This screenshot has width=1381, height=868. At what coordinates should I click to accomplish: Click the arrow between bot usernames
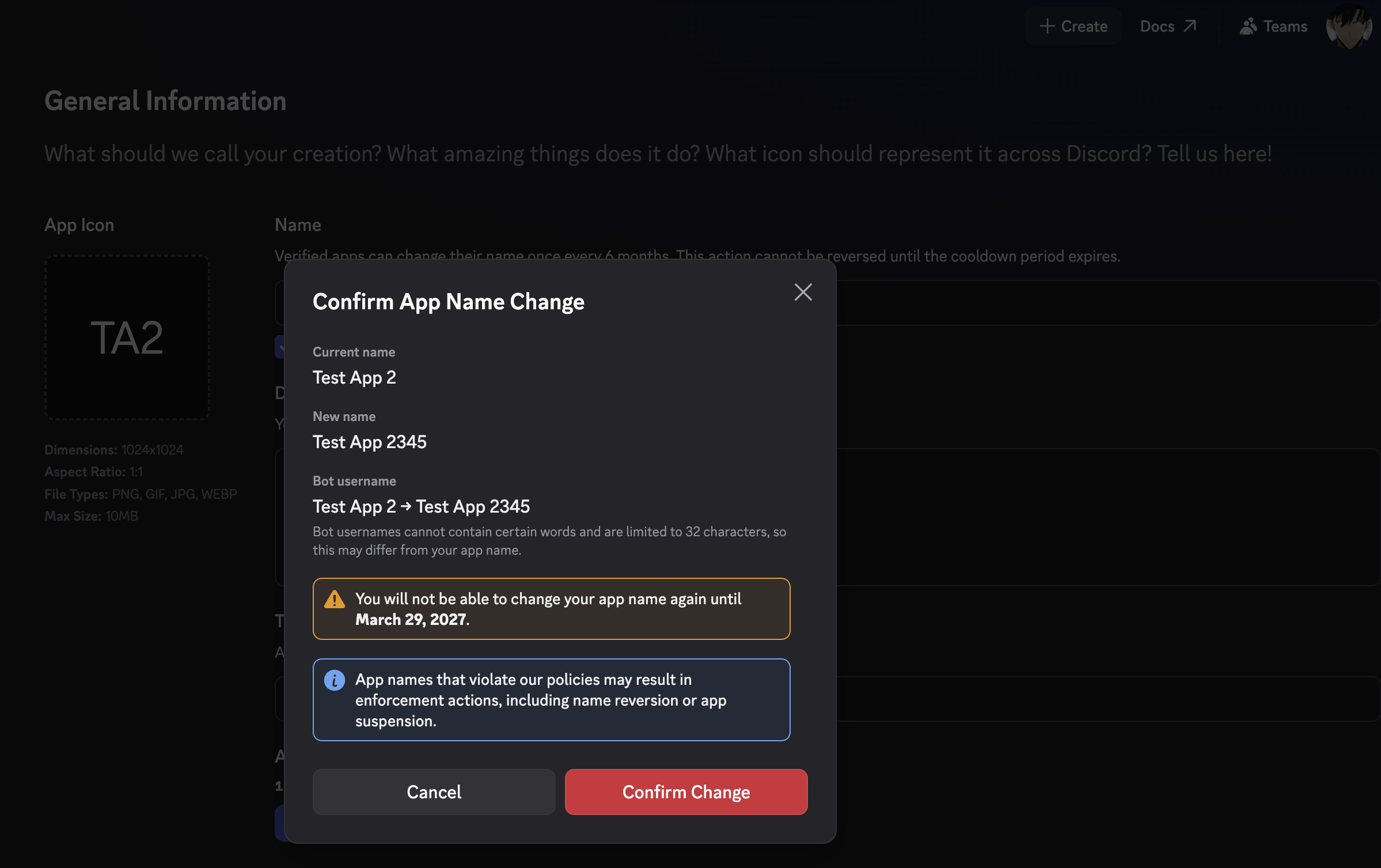pyautogui.click(x=406, y=506)
